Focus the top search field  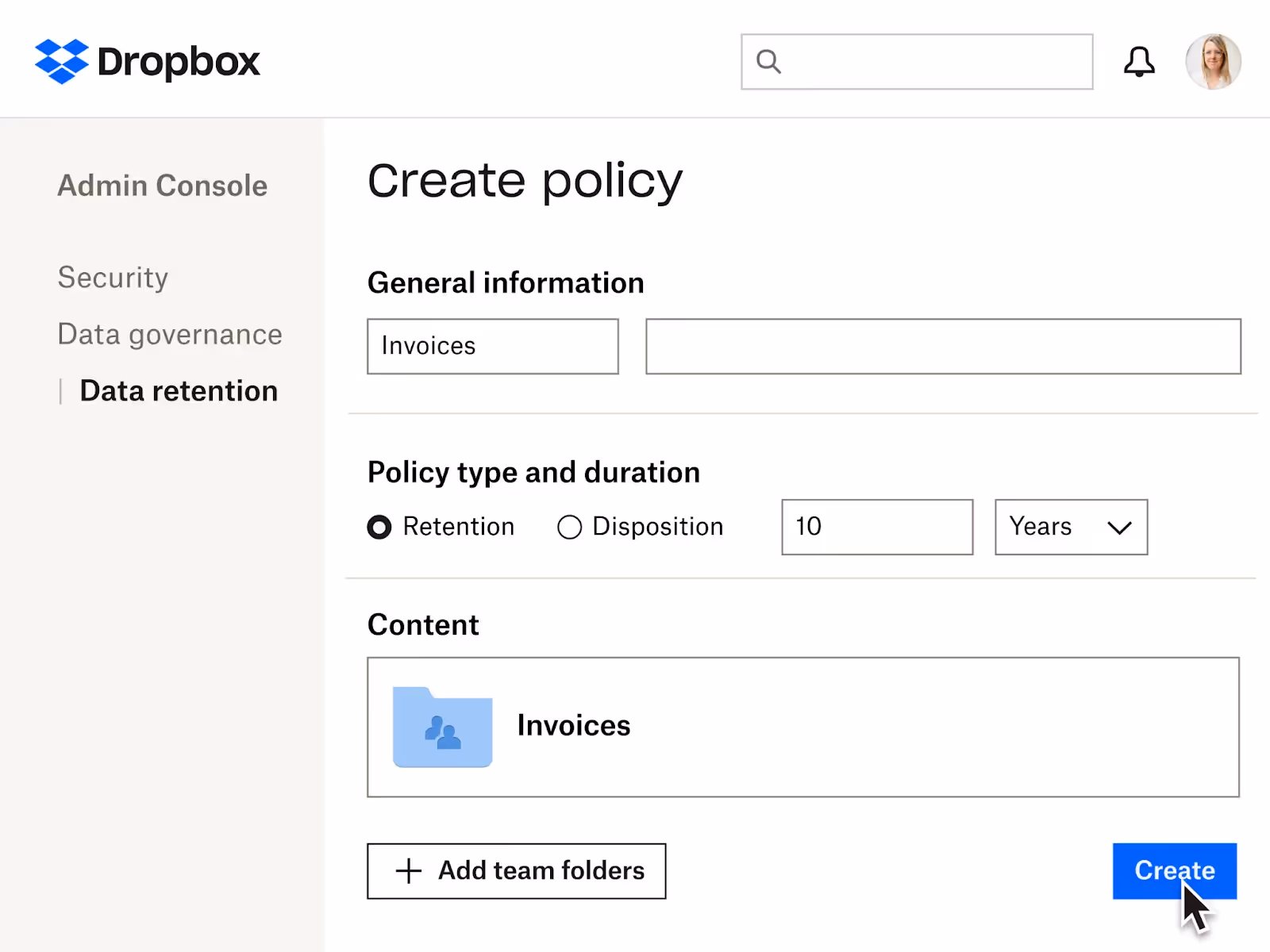(x=917, y=61)
